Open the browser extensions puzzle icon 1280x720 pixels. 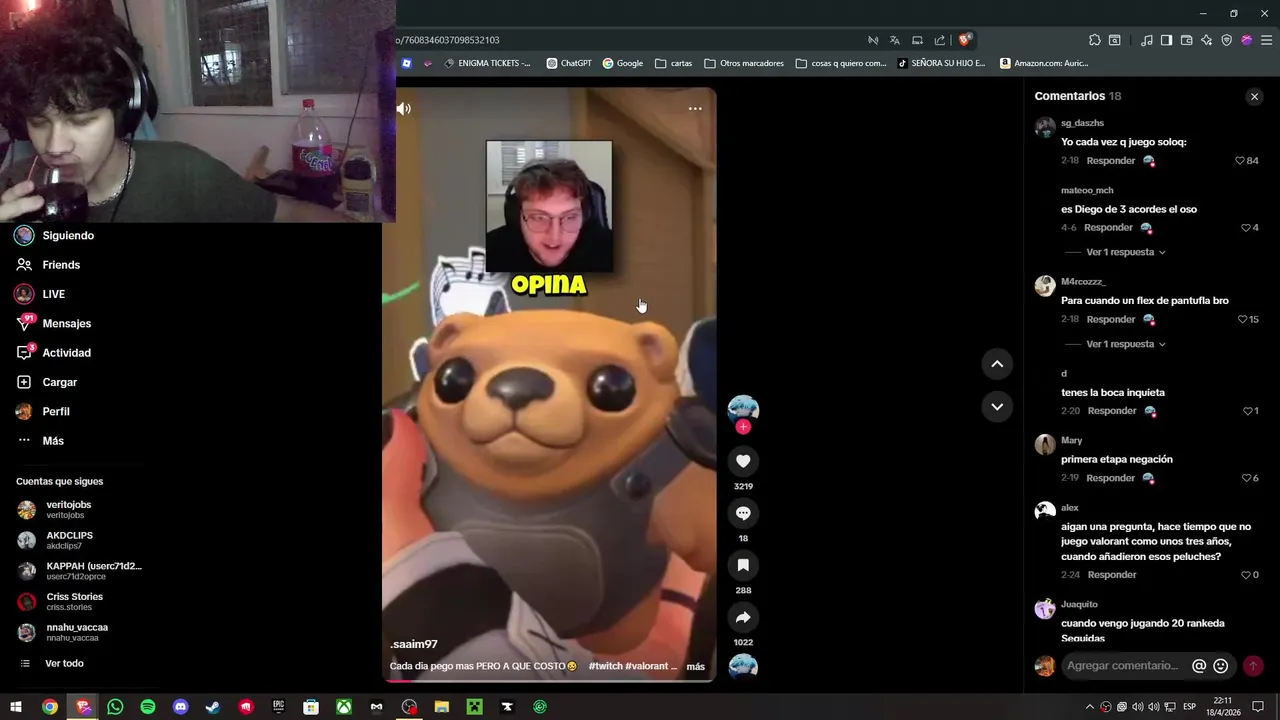click(x=1094, y=40)
